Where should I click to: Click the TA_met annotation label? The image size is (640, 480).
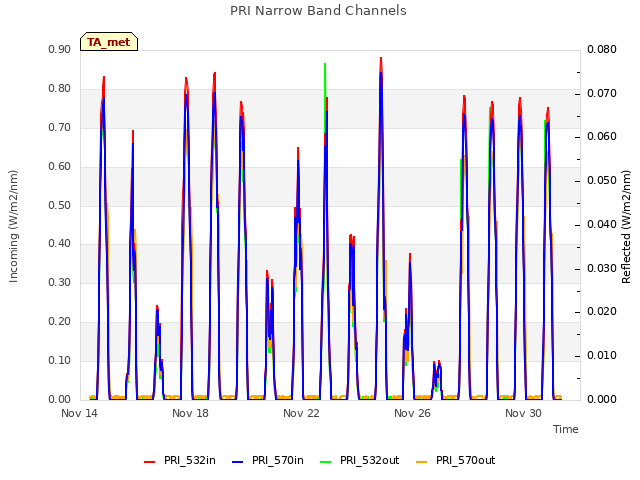coord(109,42)
